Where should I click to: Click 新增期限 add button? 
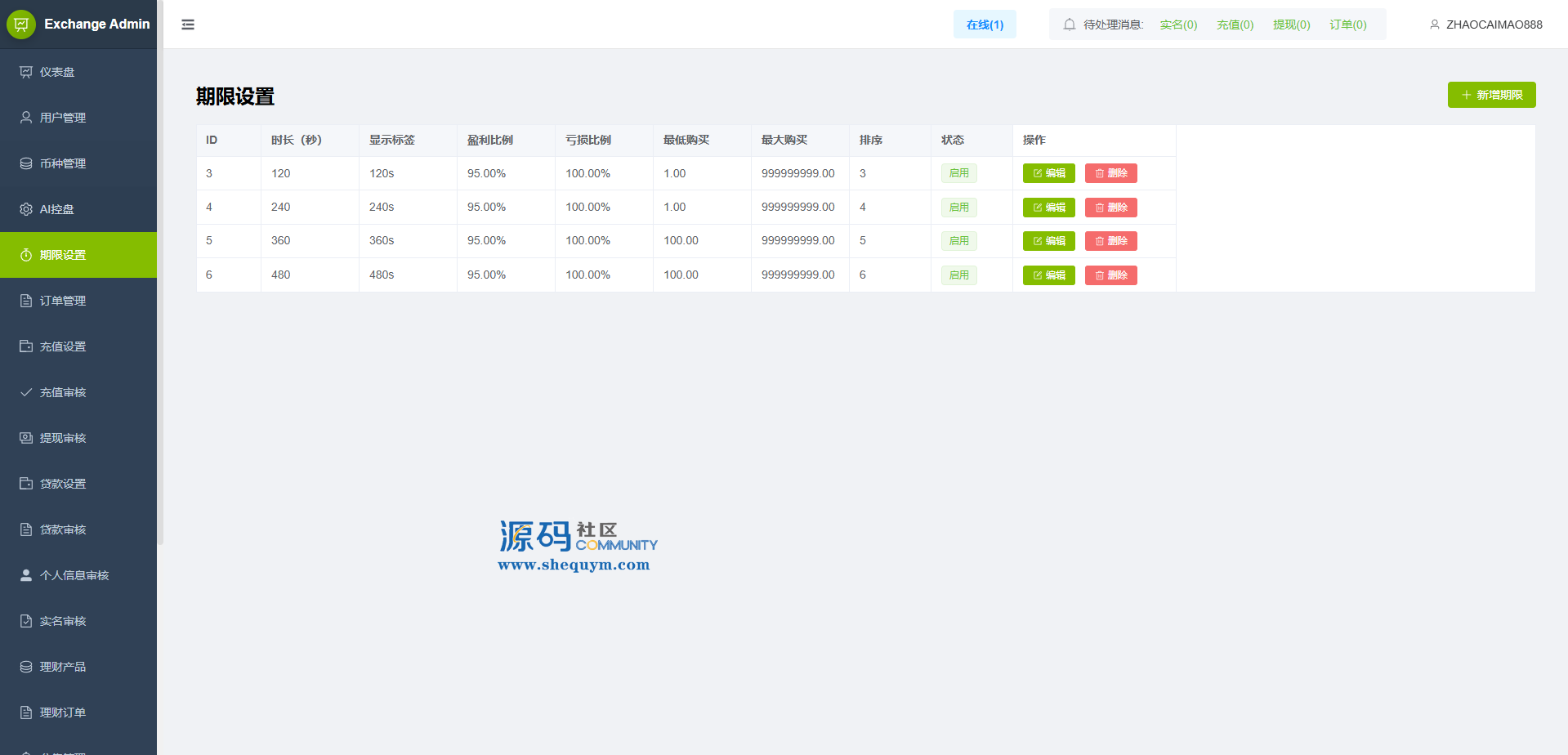[x=1491, y=95]
